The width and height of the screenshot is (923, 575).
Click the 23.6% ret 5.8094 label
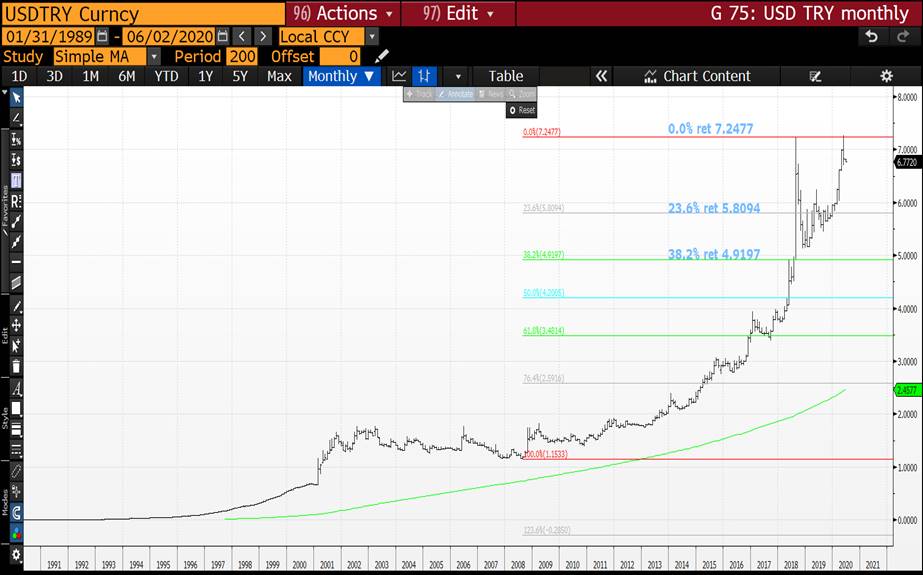[714, 208]
